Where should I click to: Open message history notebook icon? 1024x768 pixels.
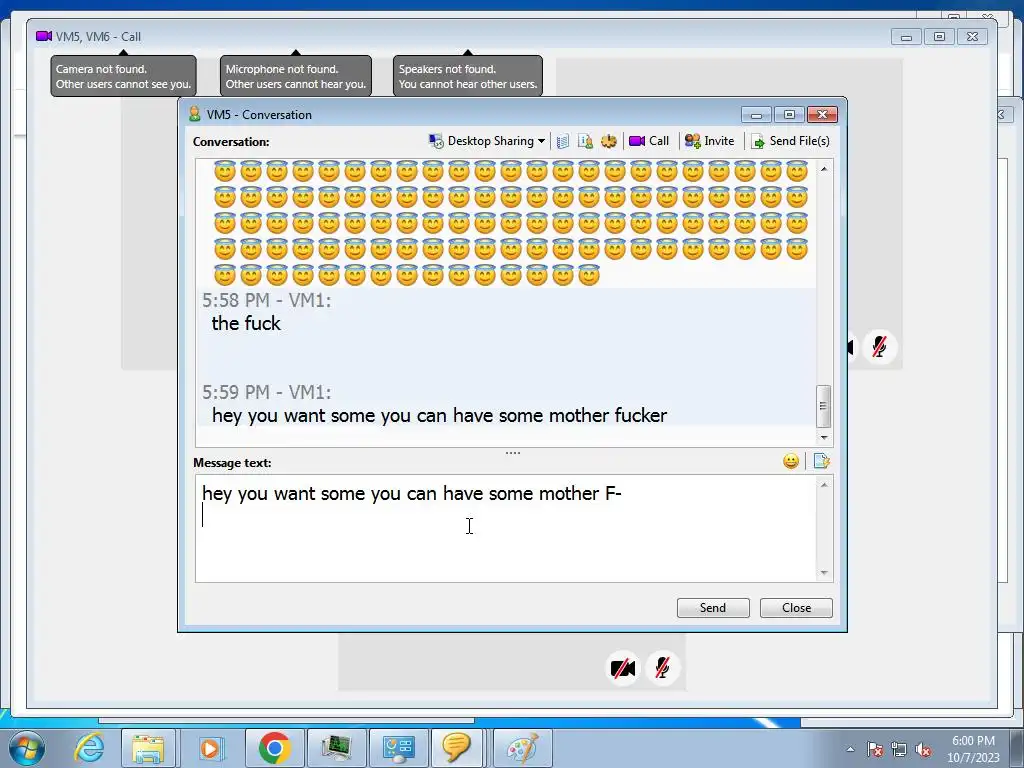click(562, 141)
